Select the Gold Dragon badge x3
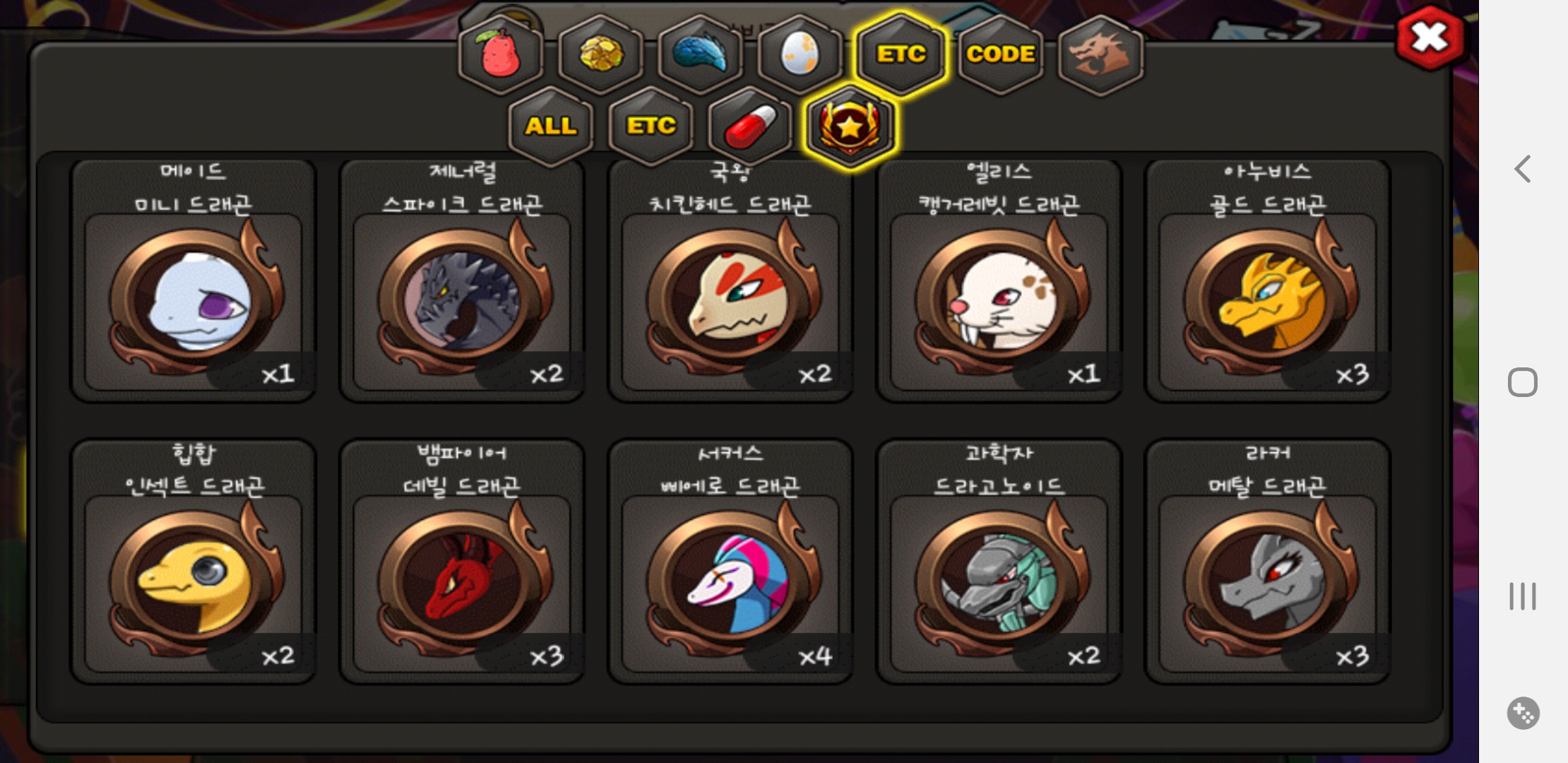The height and width of the screenshot is (763, 1568). click(1268, 280)
